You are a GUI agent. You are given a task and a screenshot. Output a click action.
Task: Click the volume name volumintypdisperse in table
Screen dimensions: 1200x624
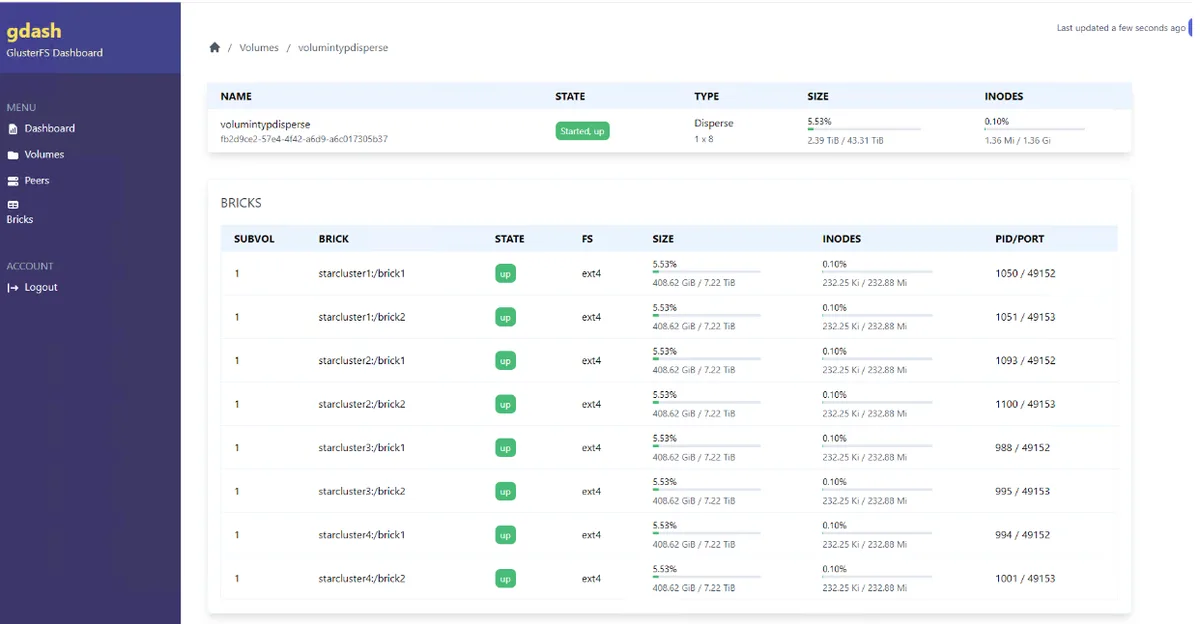[265, 124]
